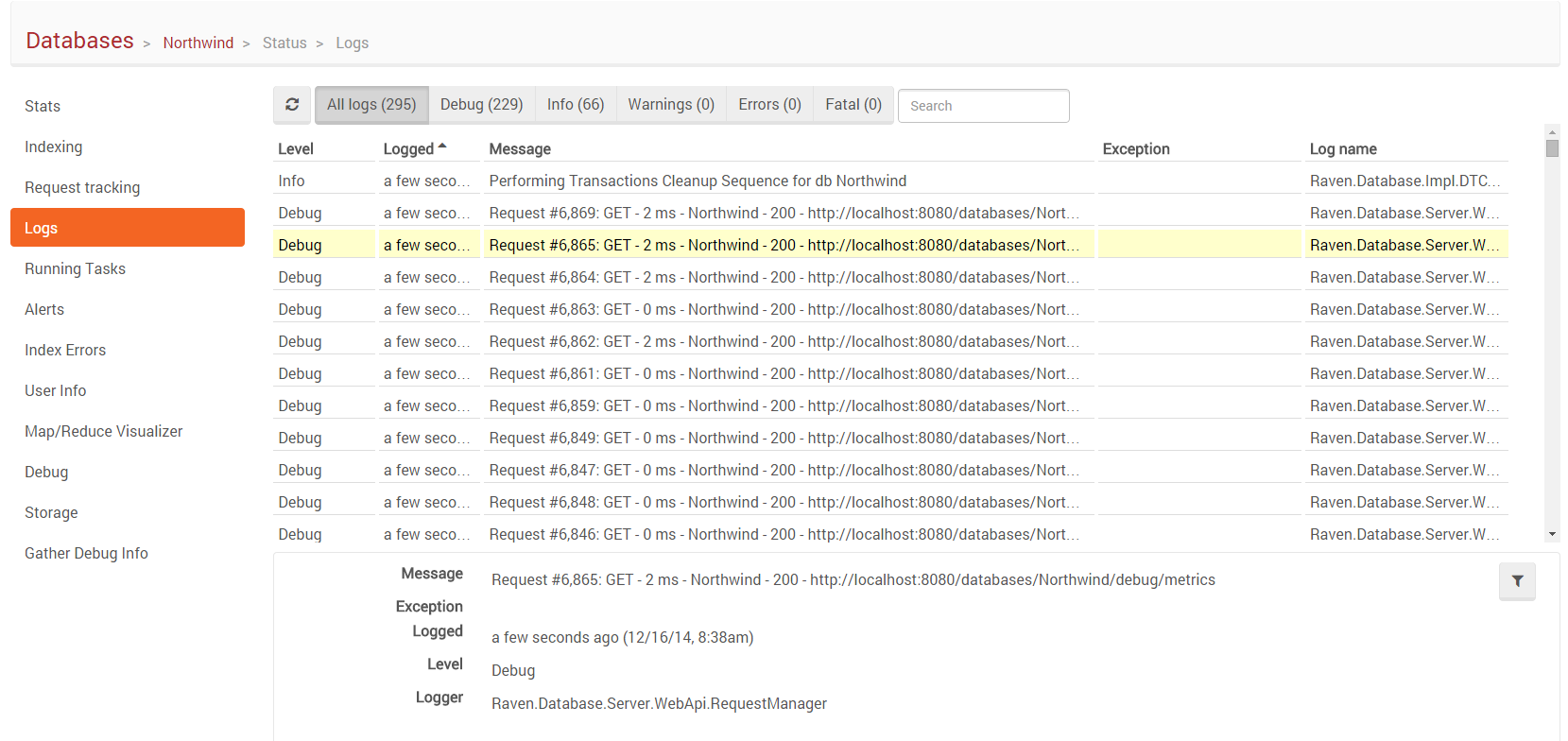
Task: Click the Raven.Database.Impl.DTC log name cell
Action: [x=1406, y=181]
